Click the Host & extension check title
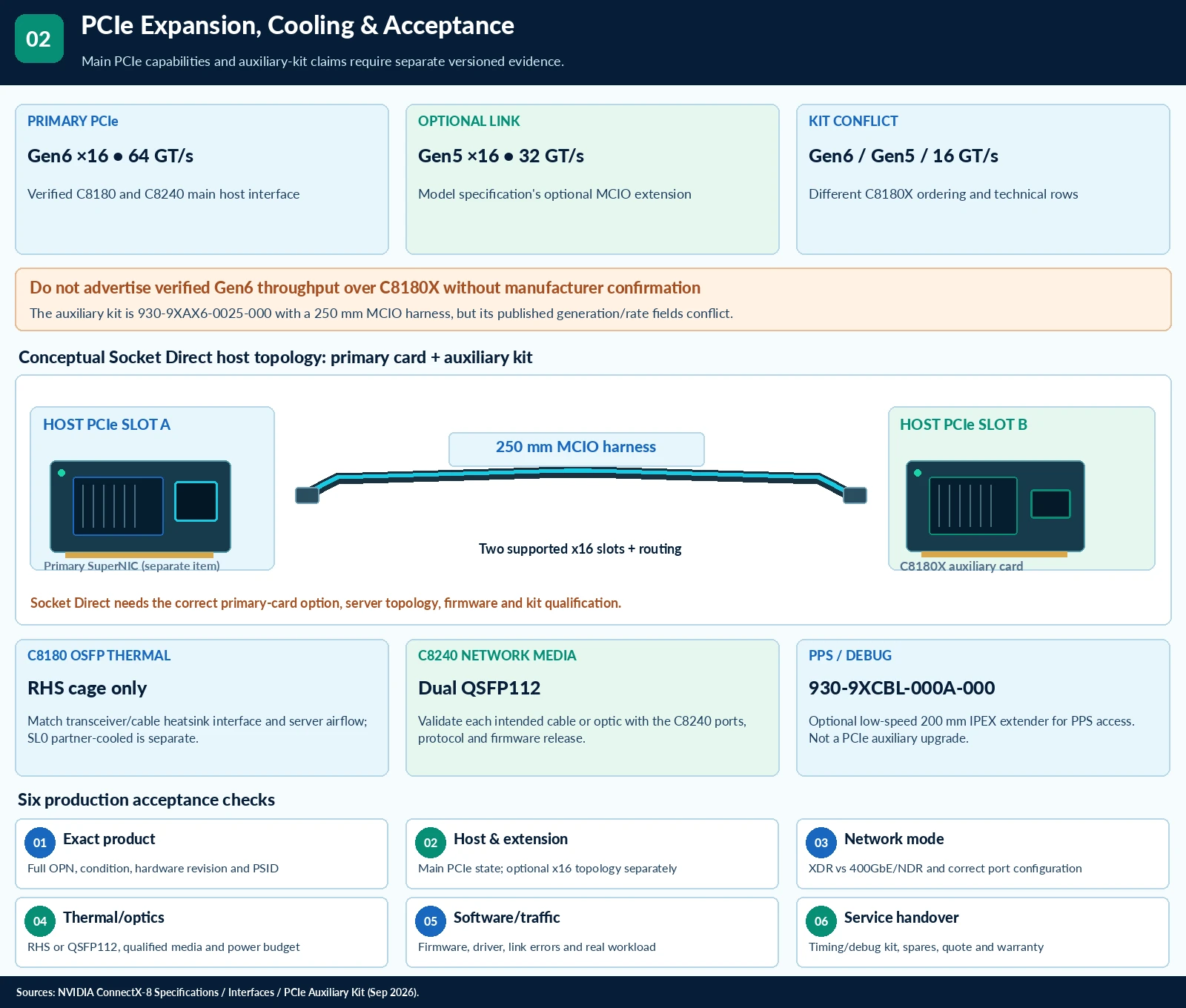The image size is (1186, 1008). (x=511, y=839)
